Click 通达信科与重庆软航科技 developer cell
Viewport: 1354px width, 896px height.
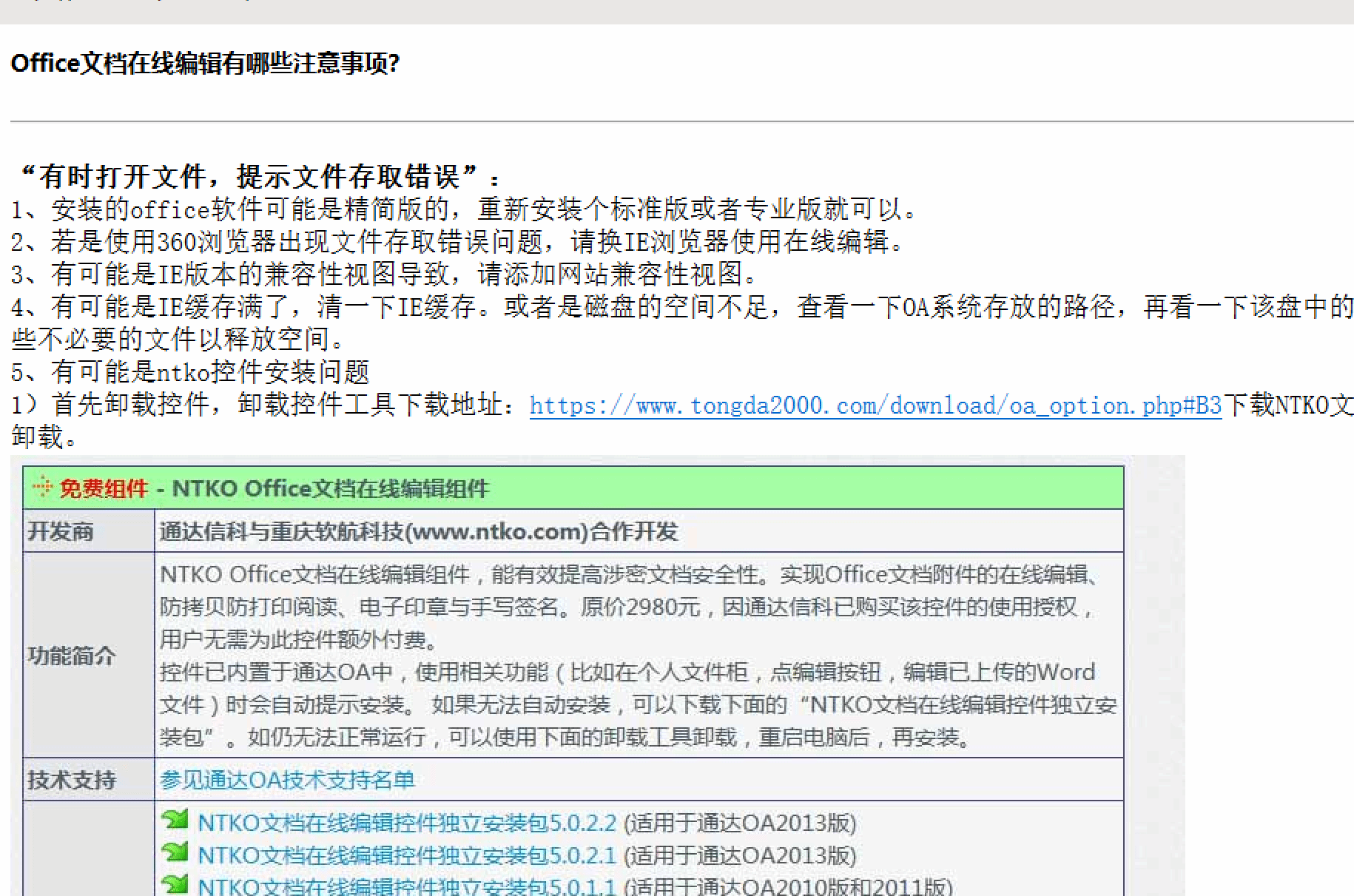click(x=419, y=531)
